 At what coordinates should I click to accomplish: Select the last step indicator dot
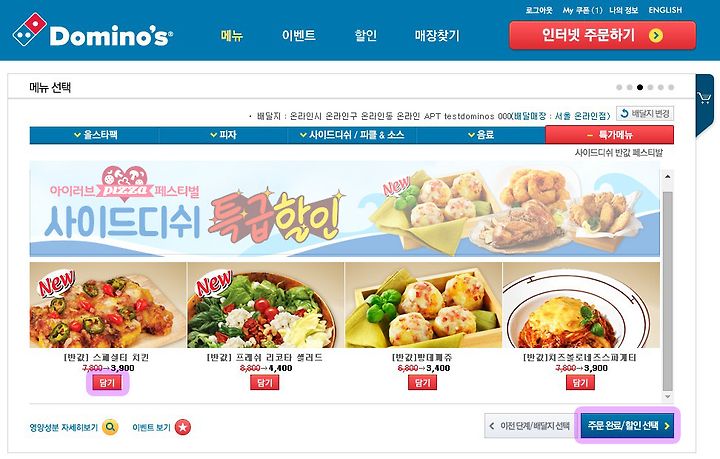(x=671, y=87)
